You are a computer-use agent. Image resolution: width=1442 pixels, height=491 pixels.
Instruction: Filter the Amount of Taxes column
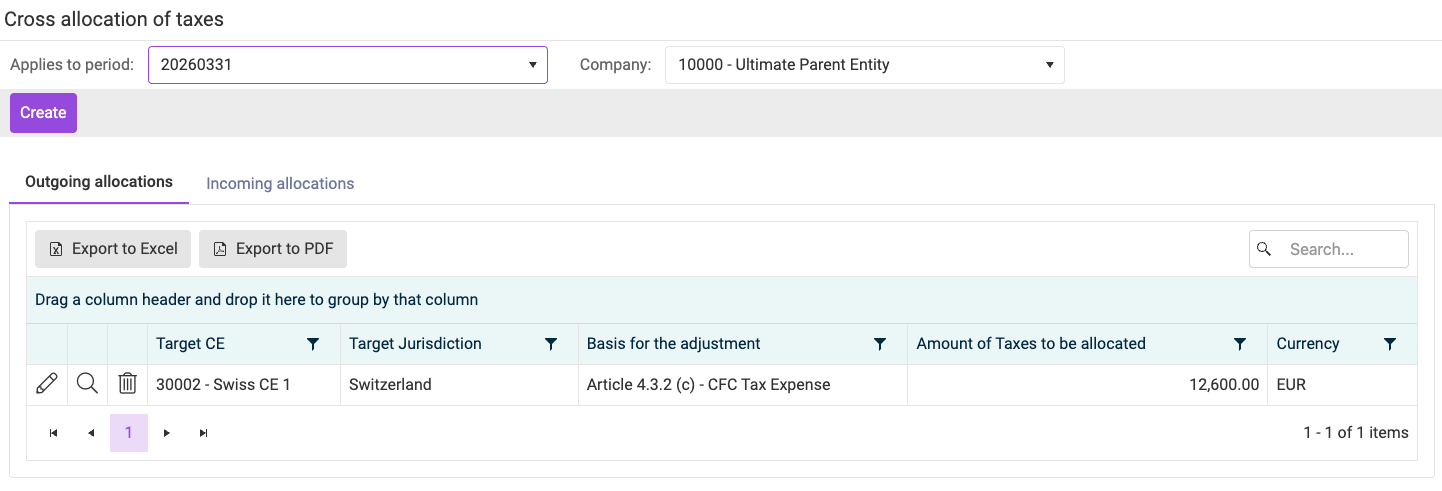click(x=1240, y=344)
